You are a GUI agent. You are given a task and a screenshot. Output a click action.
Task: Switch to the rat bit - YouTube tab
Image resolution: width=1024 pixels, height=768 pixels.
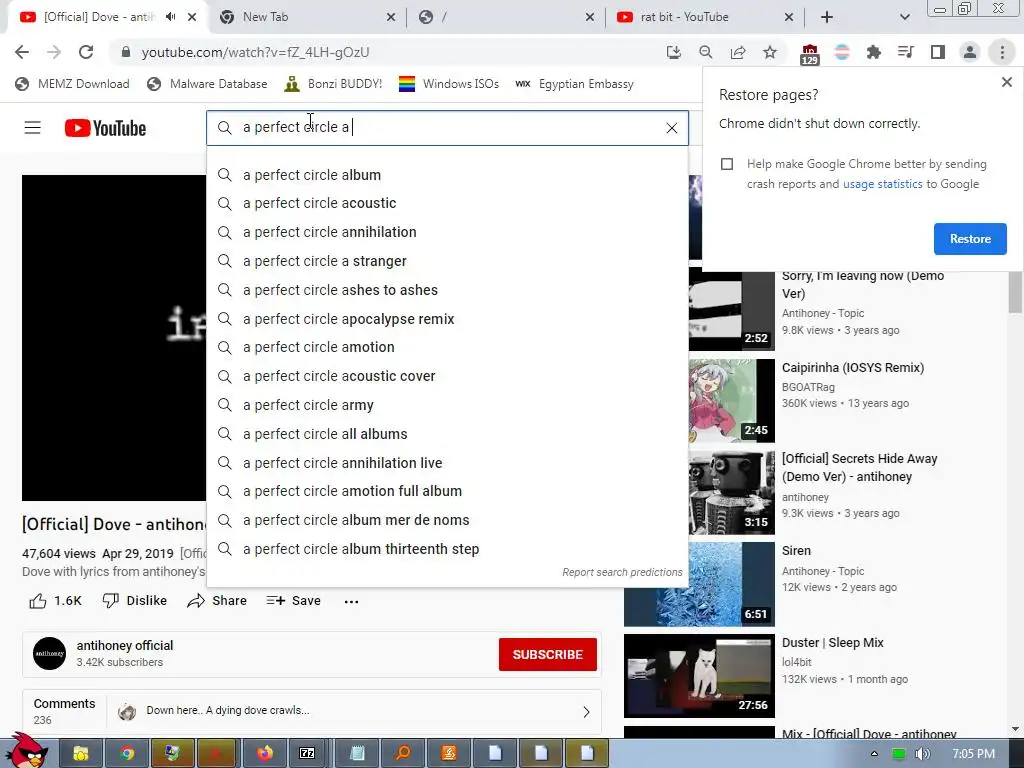(x=705, y=17)
